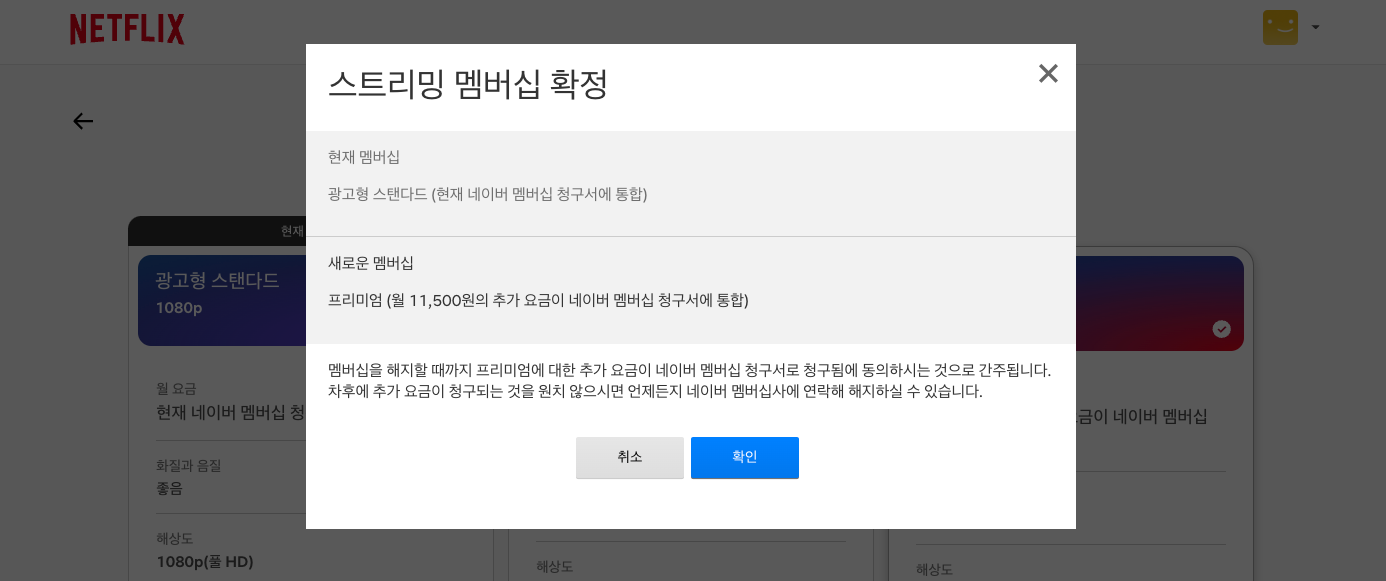
Task: Click the Netflix logo
Action: tap(127, 29)
